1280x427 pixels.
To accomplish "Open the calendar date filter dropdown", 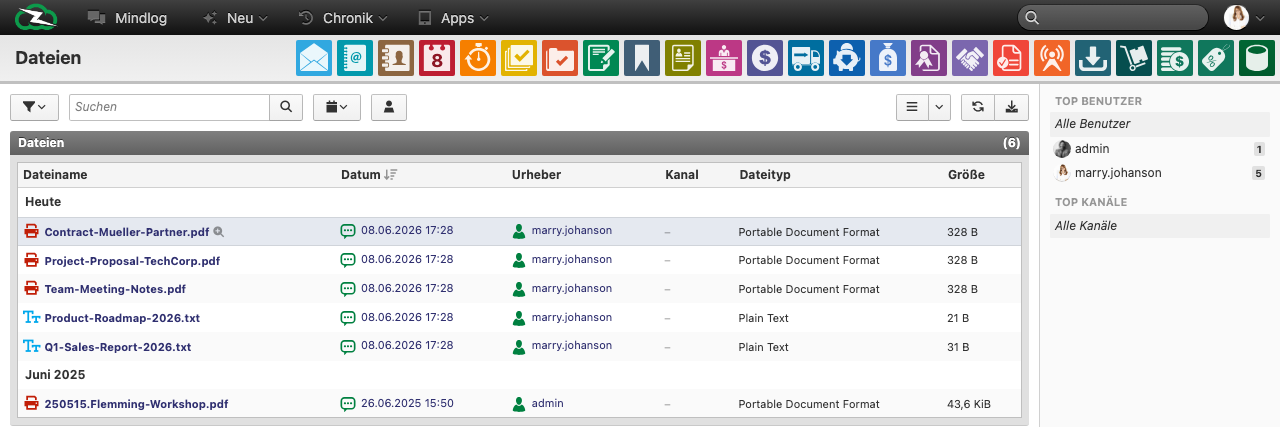I will pos(337,107).
